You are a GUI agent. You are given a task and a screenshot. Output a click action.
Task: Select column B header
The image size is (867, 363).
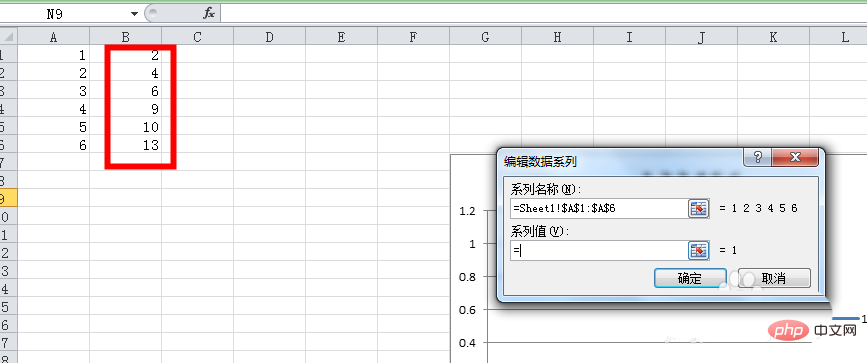[126, 37]
